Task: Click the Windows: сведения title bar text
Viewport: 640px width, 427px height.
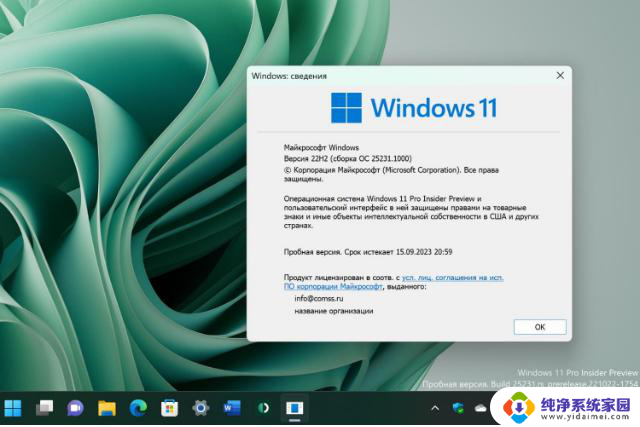Action: 289,76
